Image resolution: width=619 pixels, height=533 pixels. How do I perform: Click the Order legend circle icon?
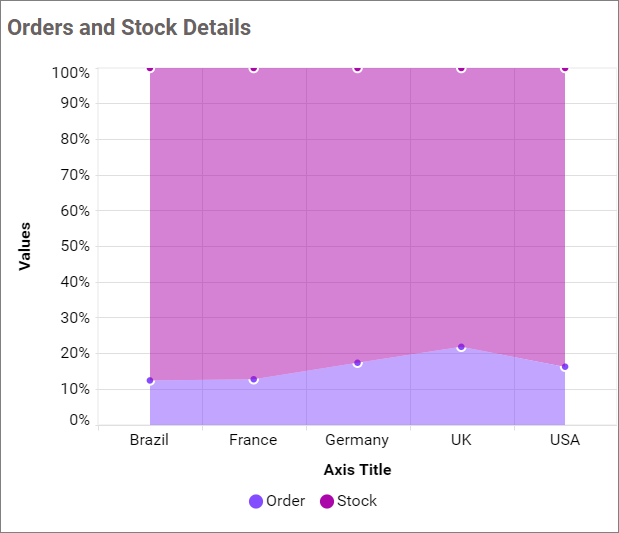[256, 501]
